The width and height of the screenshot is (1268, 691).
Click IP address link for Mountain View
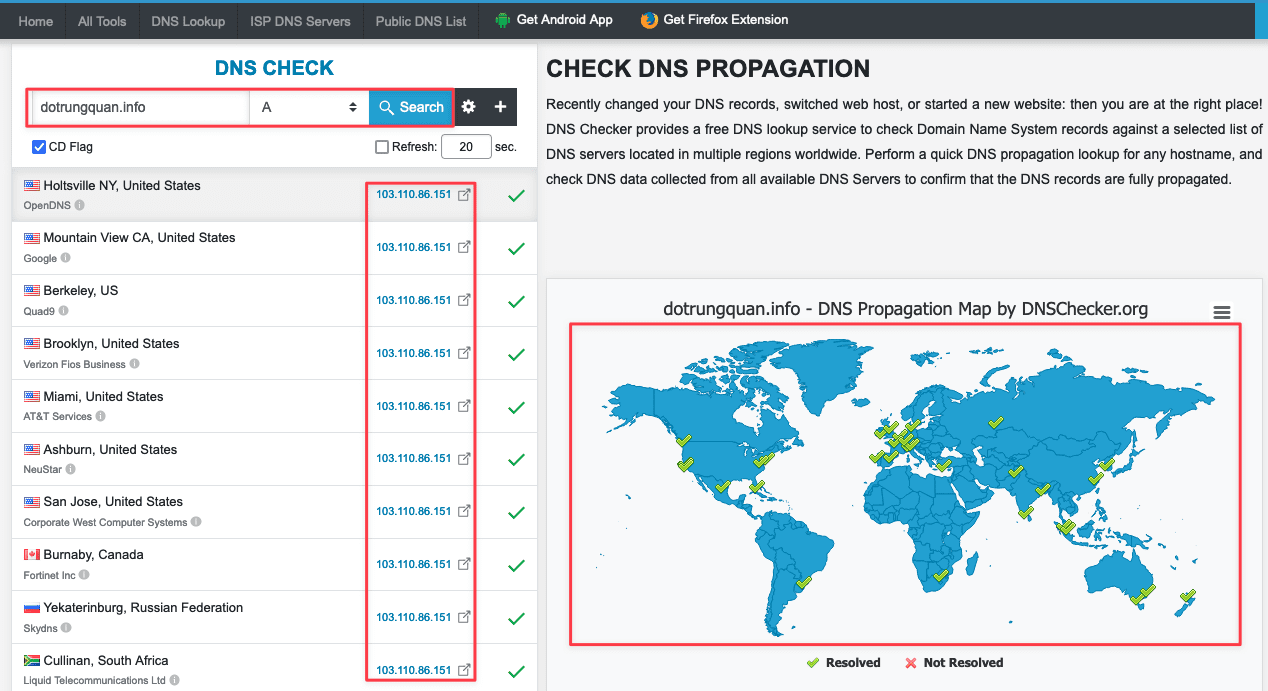(413, 247)
